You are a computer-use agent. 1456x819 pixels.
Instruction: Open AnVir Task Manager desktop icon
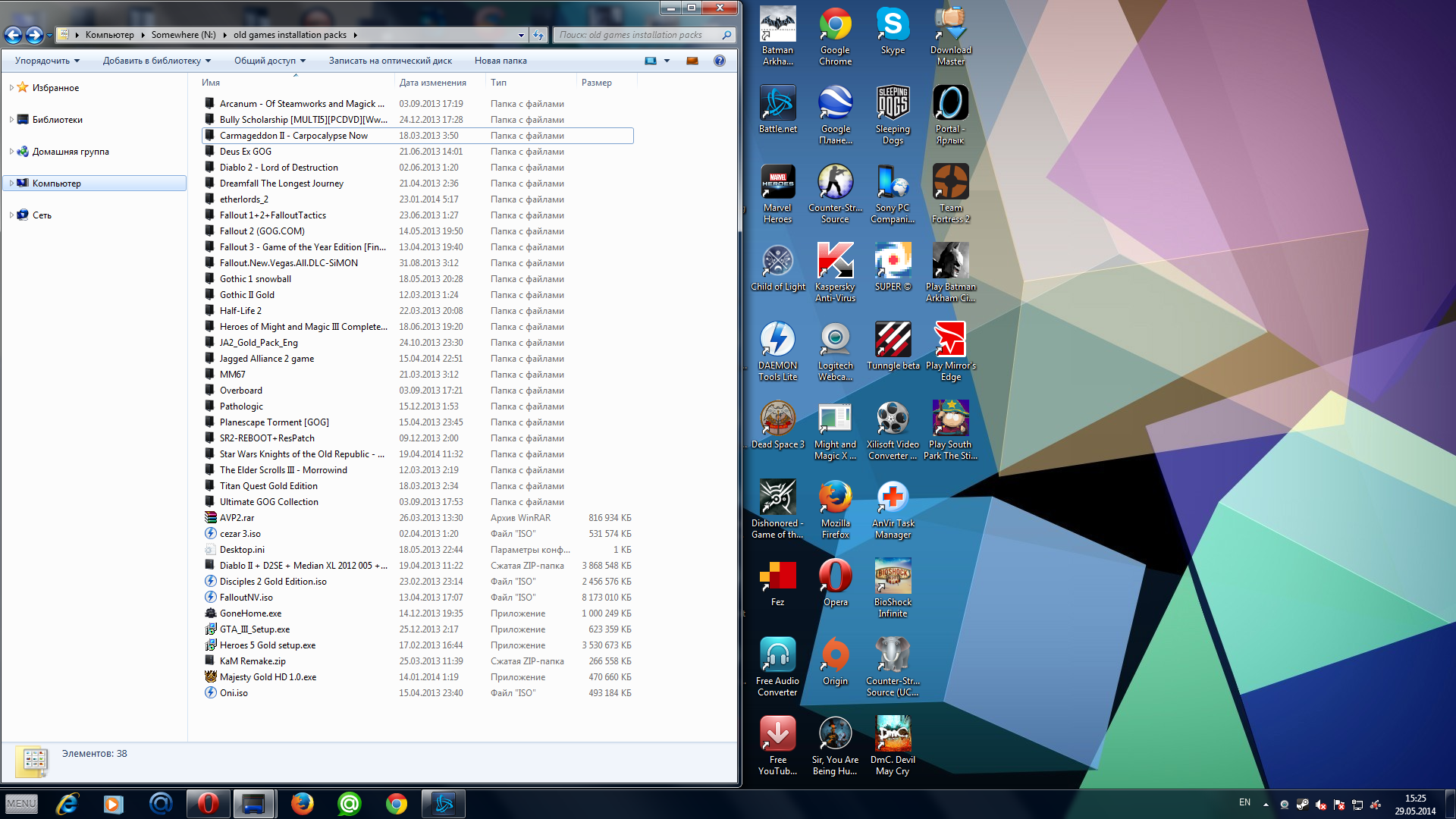(893, 509)
